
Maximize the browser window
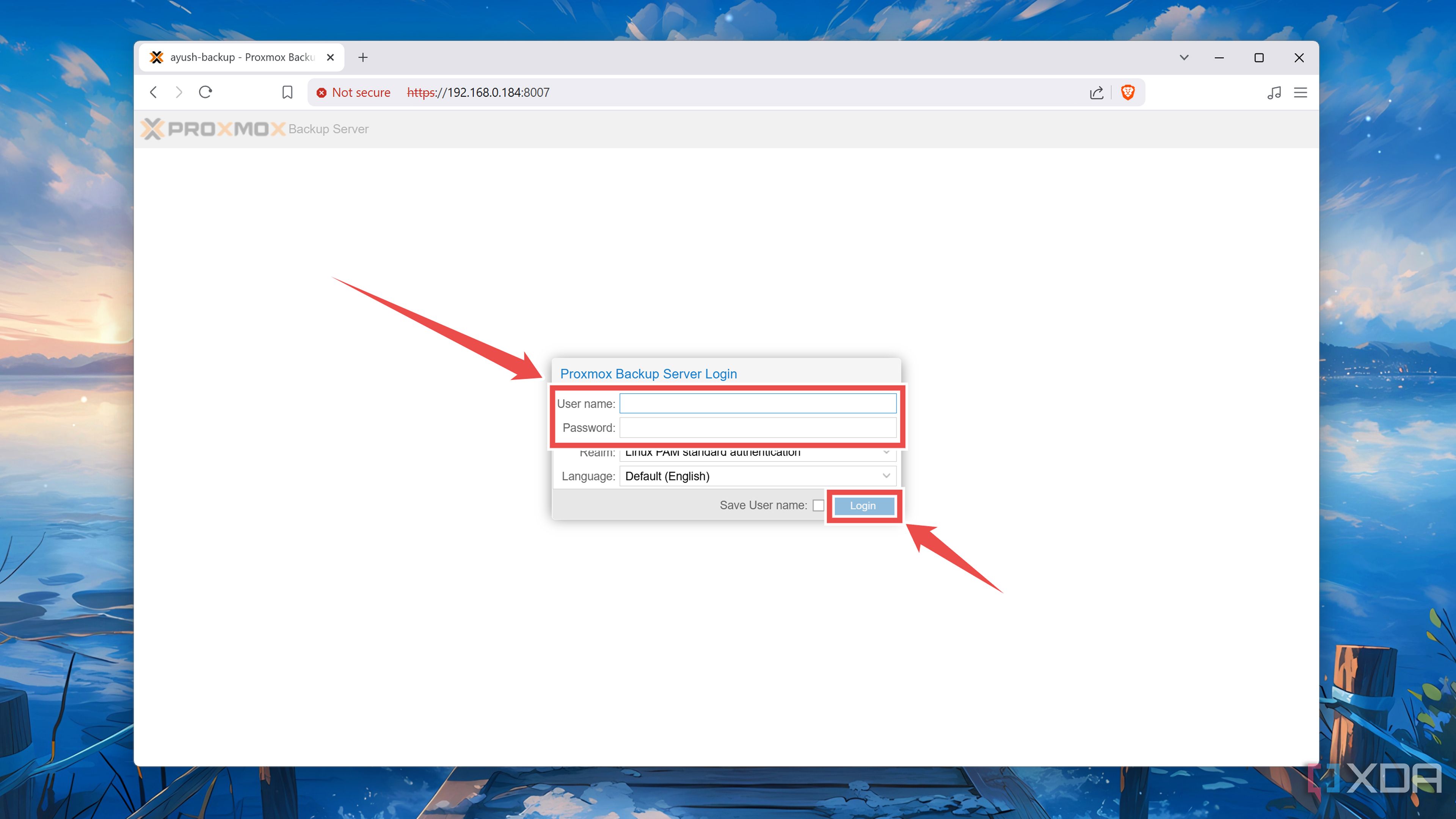[x=1259, y=58]
